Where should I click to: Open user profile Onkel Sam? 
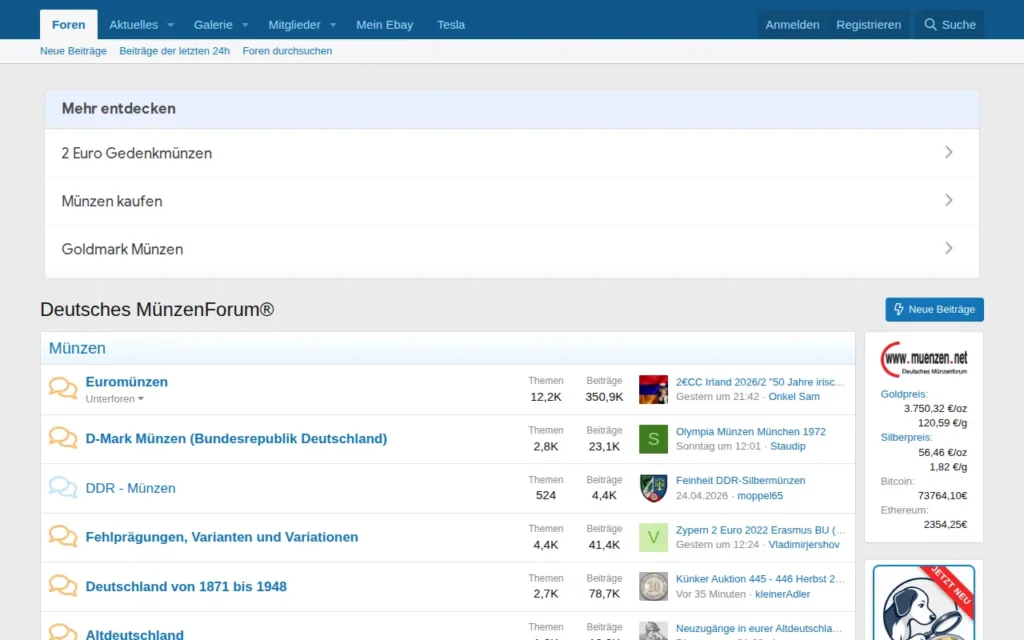(x=794, y=396)
